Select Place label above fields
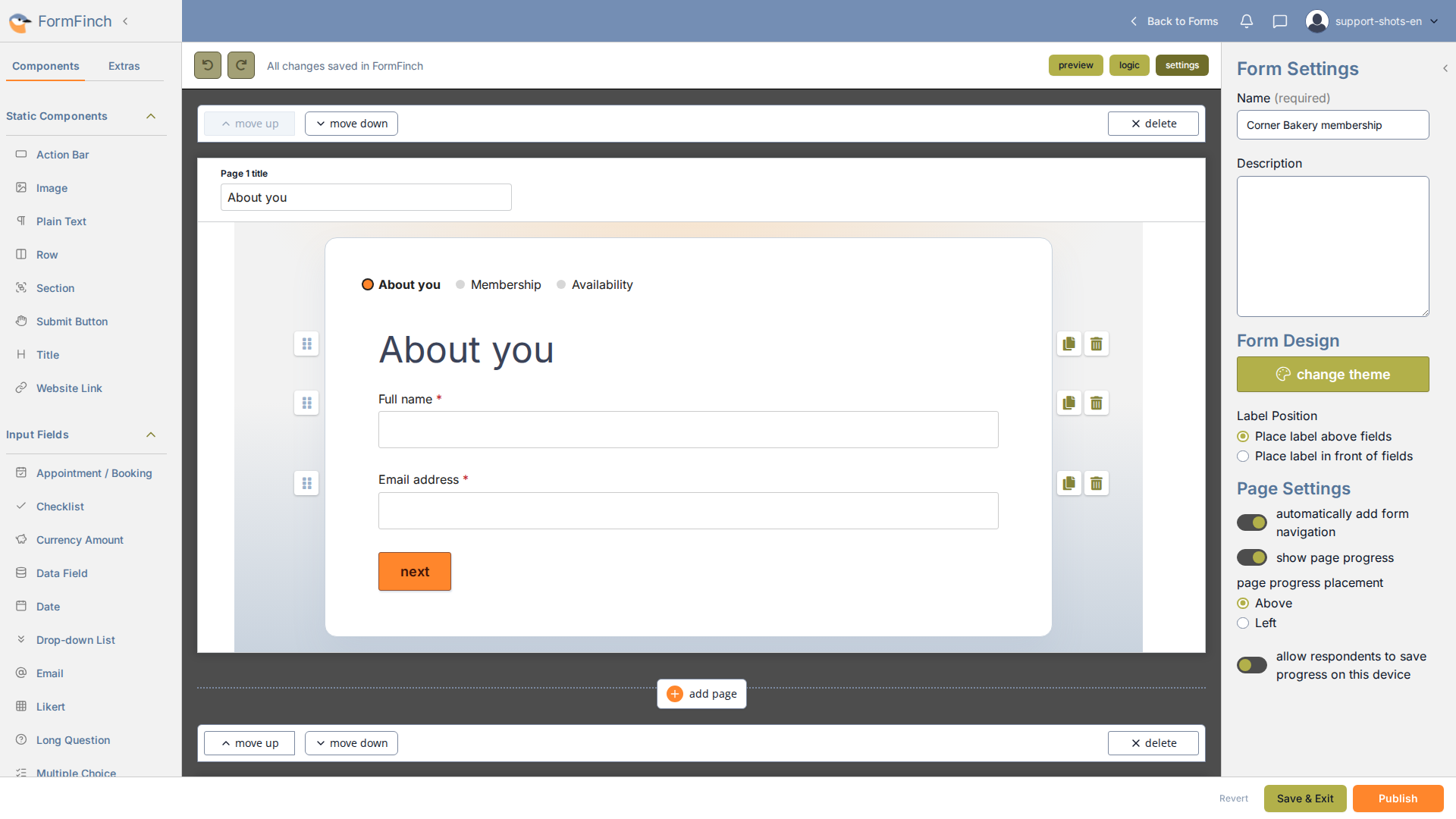 click(1243, 436)
